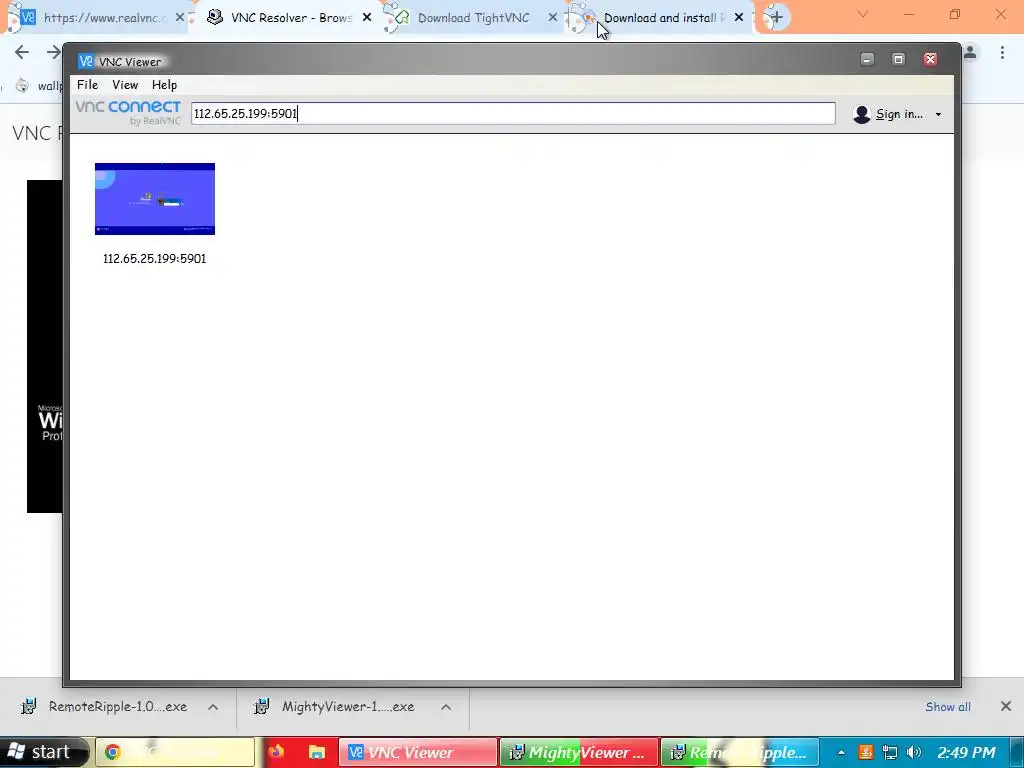The image size is (1024, 768).
Task: Select the 112.65.25.199:5901 connection thumbnail
Action: click(x=155, y=199)
